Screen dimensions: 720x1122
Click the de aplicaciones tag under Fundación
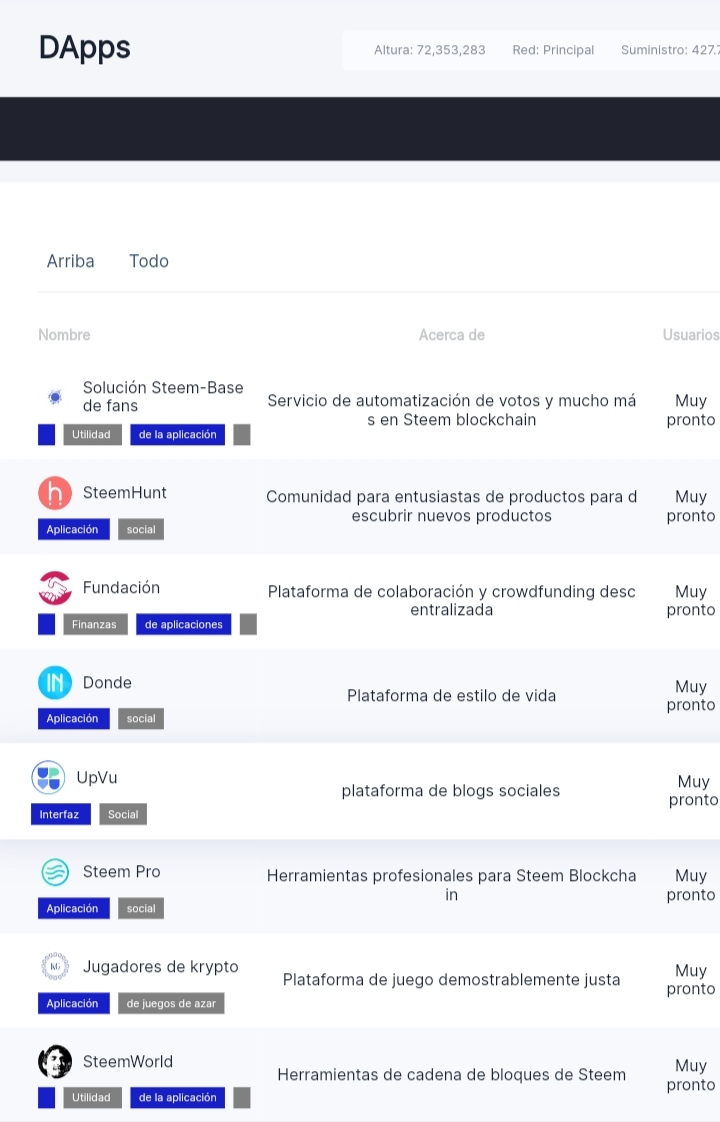183,625
